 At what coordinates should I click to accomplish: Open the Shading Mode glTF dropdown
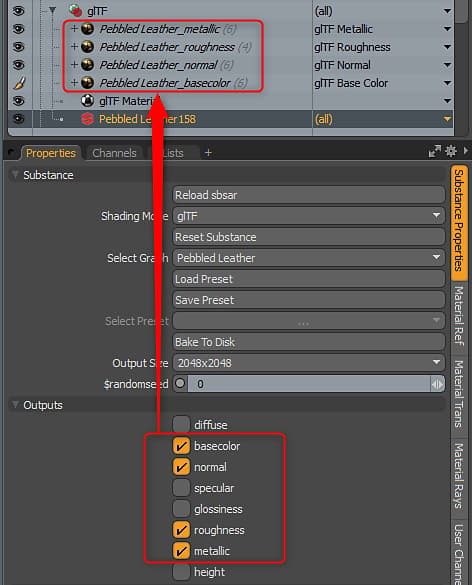click(x=309, y=216)
